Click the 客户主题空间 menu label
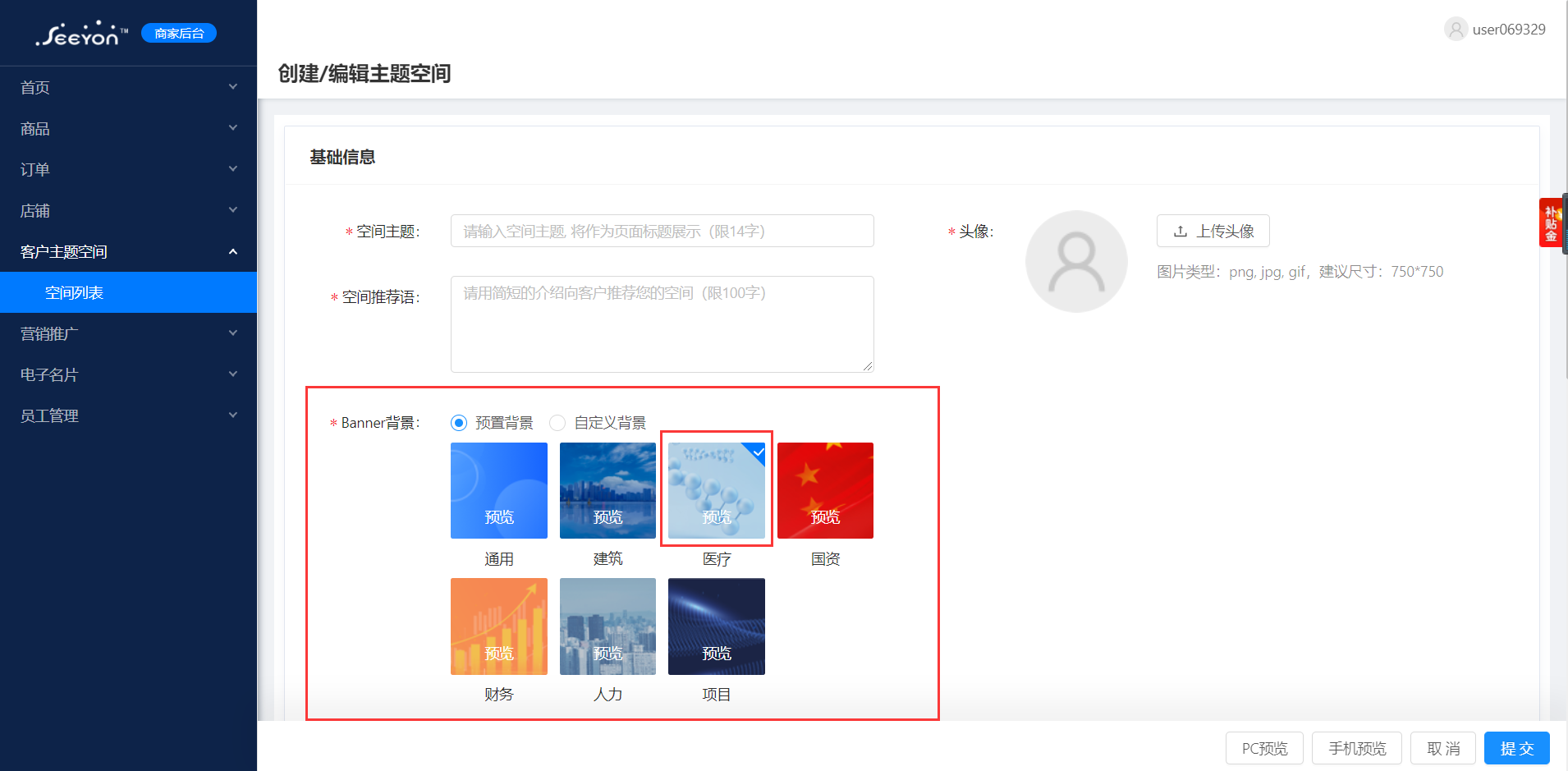 [x=64, y=252]
